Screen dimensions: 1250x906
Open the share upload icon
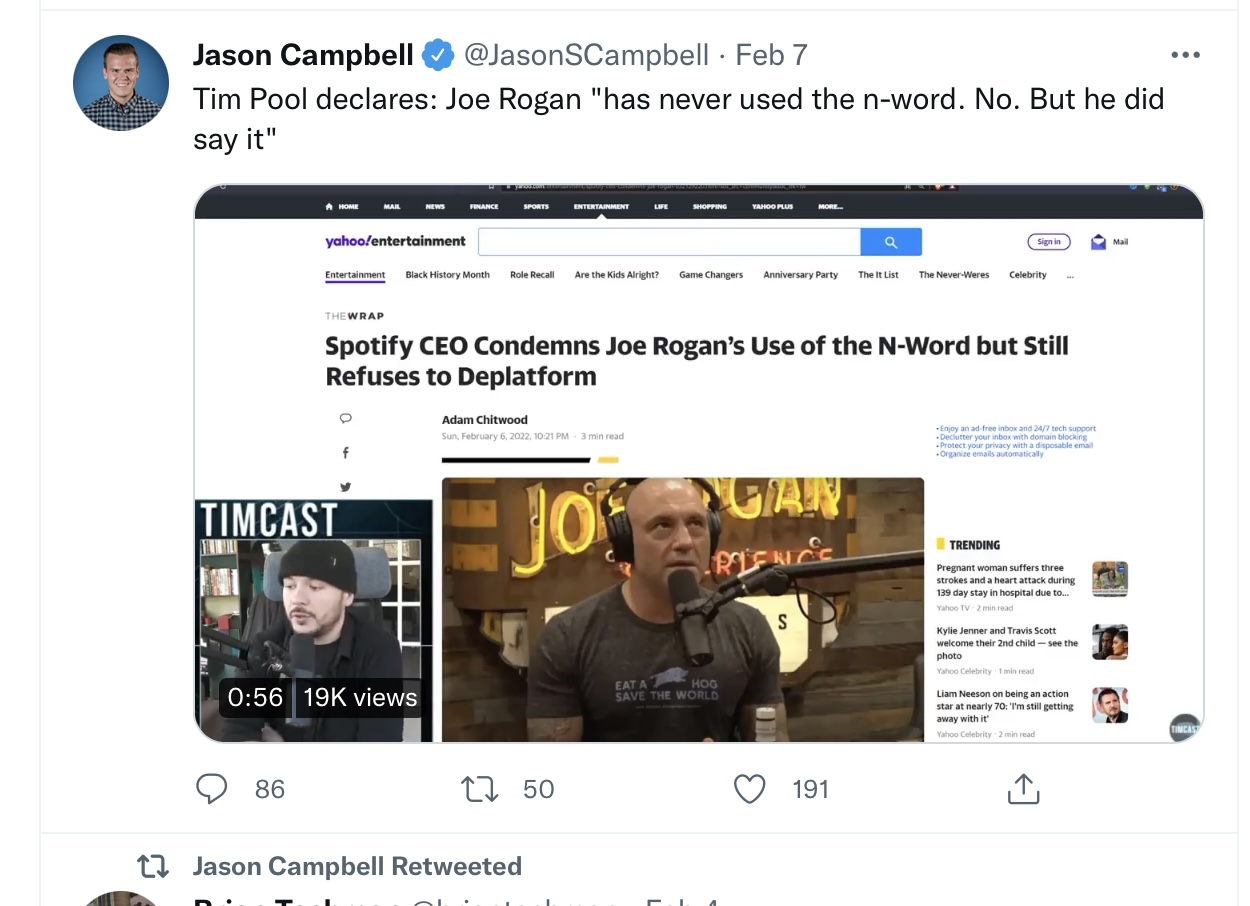tap(1023, 789)
